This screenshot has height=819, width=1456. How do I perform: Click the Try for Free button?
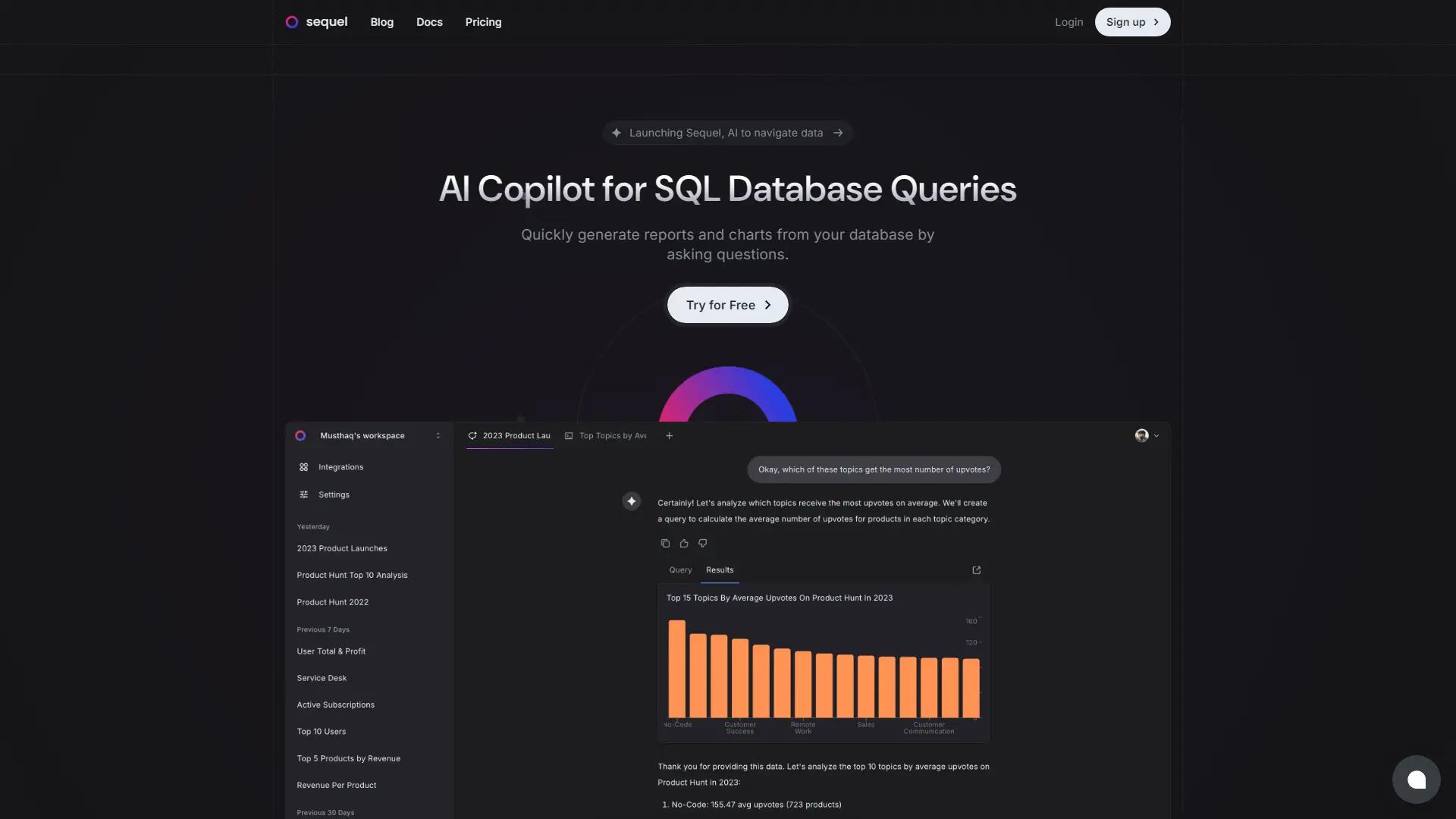click(727, 305)
